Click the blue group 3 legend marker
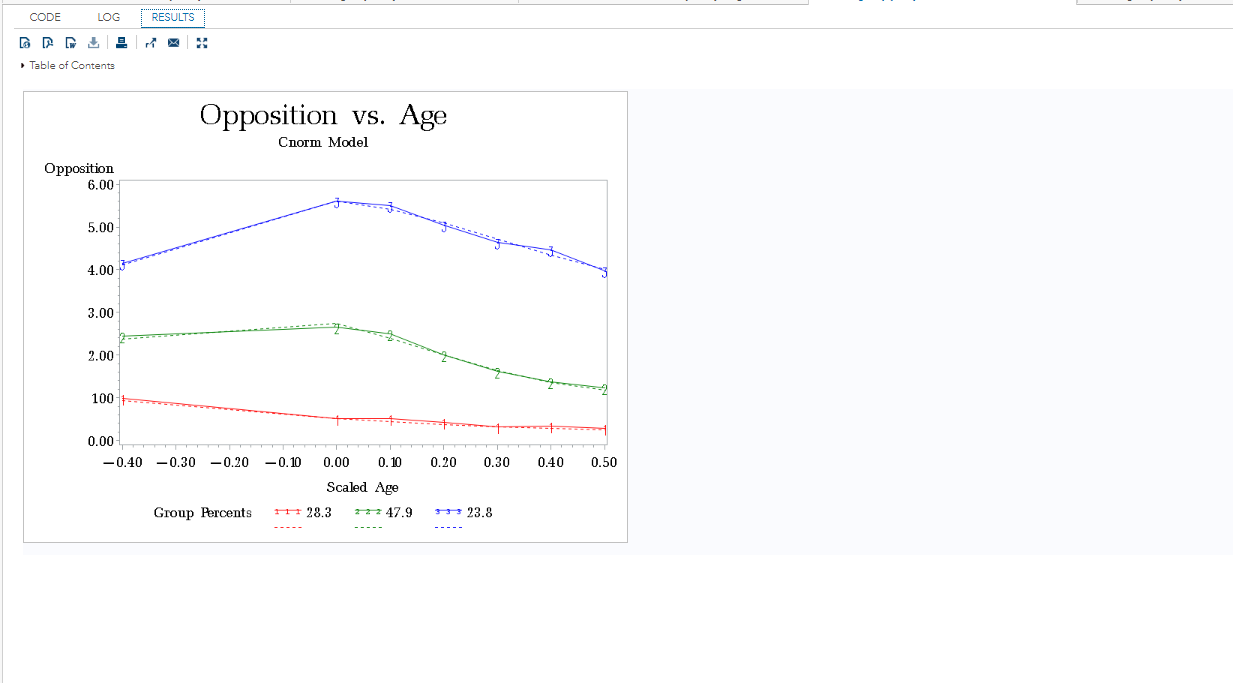 [x=449, y=513]
